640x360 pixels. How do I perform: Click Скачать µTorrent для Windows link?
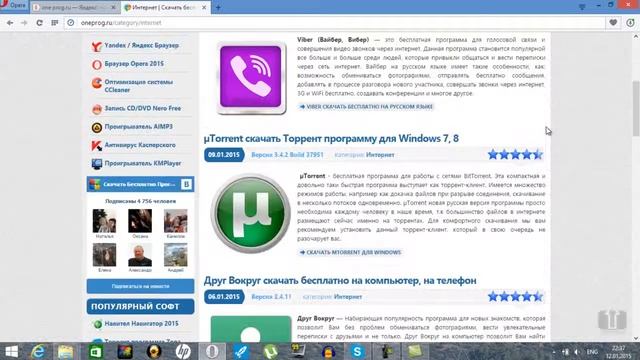[x=351, y=252]
